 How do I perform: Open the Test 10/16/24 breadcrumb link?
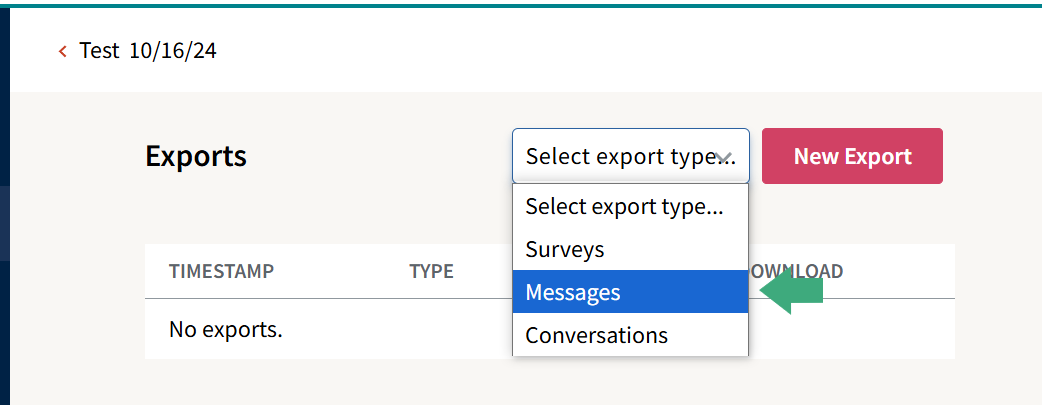click(147, 51)
